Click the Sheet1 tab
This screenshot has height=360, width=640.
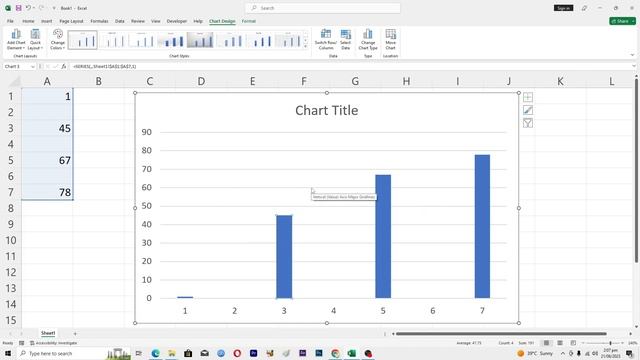click(x=48, y=333)
